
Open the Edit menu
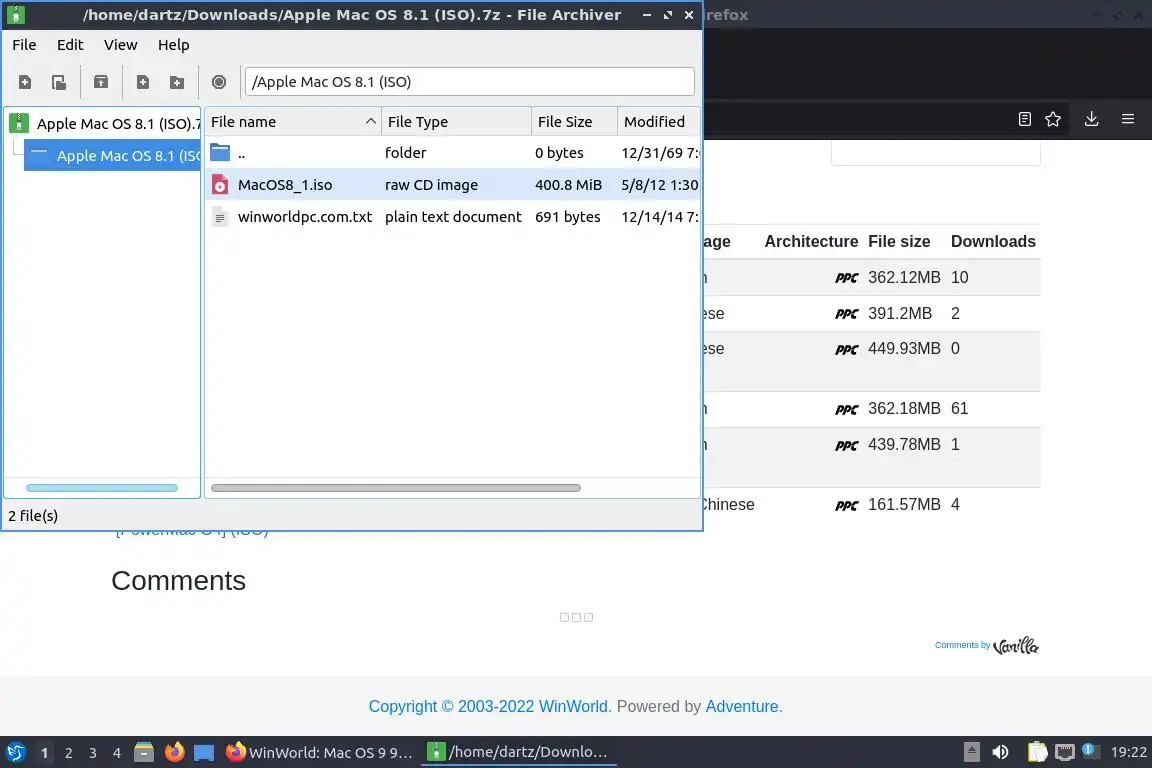(x=70, y=45)
